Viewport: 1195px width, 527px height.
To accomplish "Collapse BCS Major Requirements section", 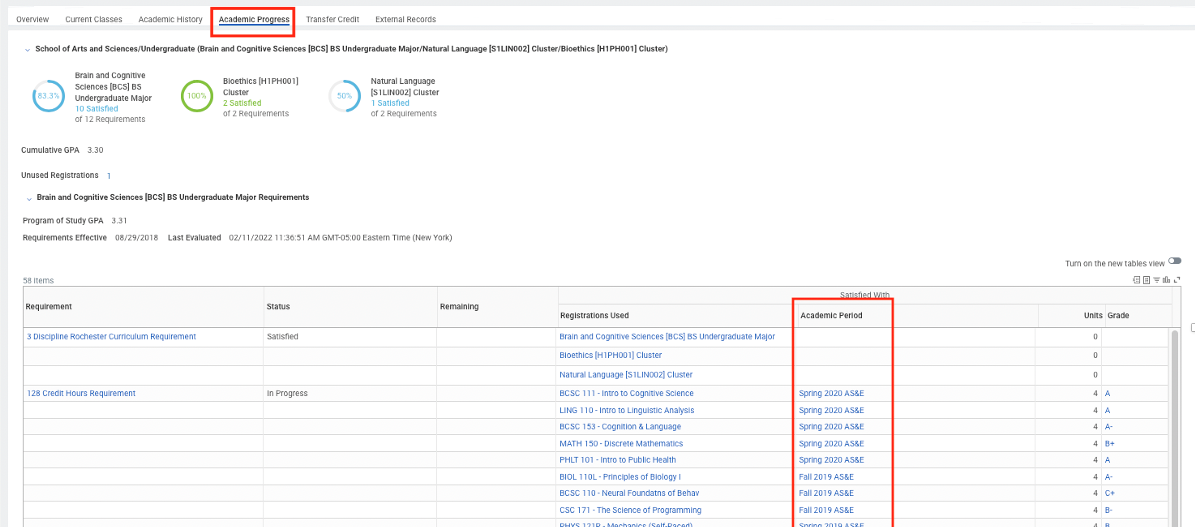I will (x=29, y=198).
